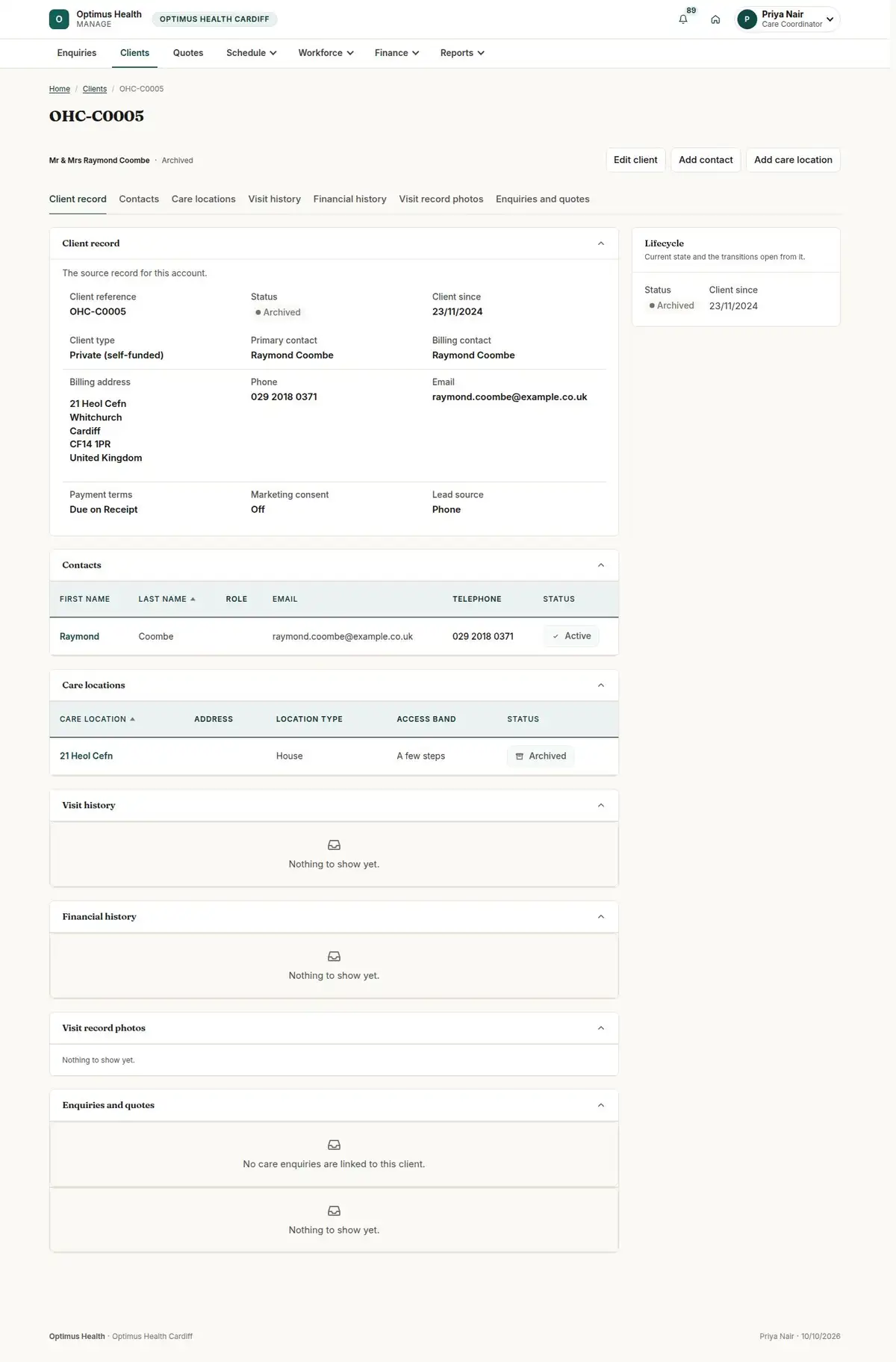Switch to the Visit history tab
Viewport: 896px width, 1362px height.
pyautogui.click(x=274, y=199)
